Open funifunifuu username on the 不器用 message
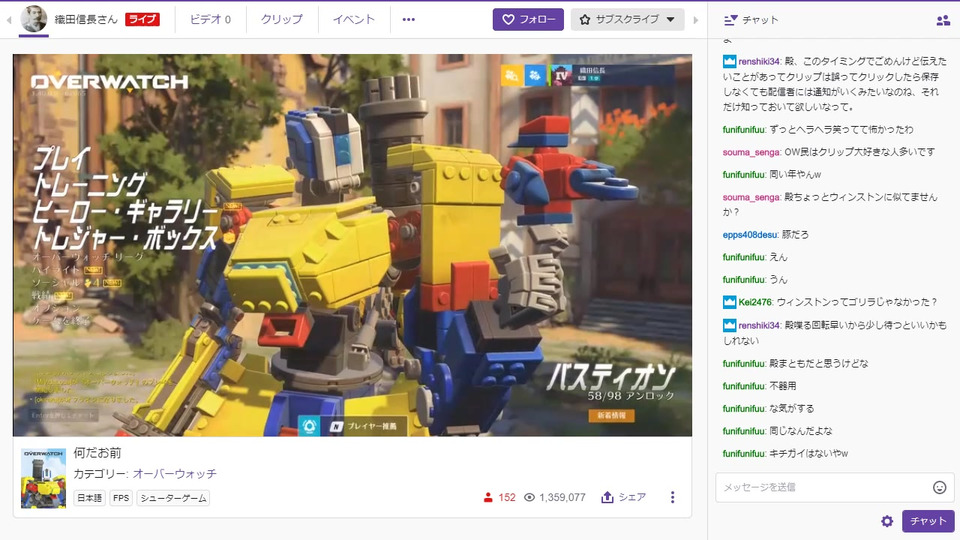 744,386
